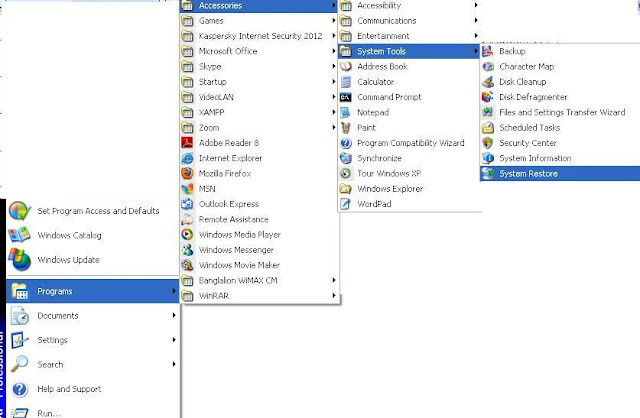Expand the Games submenu arrow
The height and width of the screenshot is (418, 640).
pos(334,20)
